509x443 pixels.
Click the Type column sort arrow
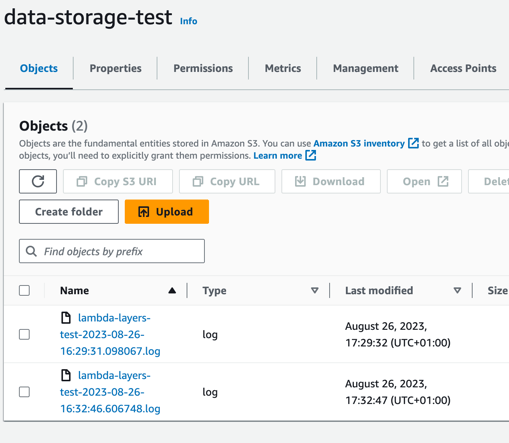coord(314,290)
